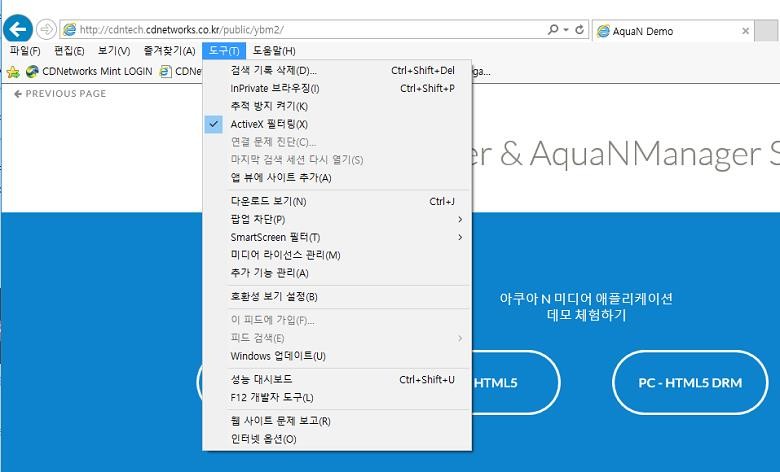Viewport: 780px width, 472px height.
Task: Open the 편집(E) menu
Action: [x=69, y=51]
